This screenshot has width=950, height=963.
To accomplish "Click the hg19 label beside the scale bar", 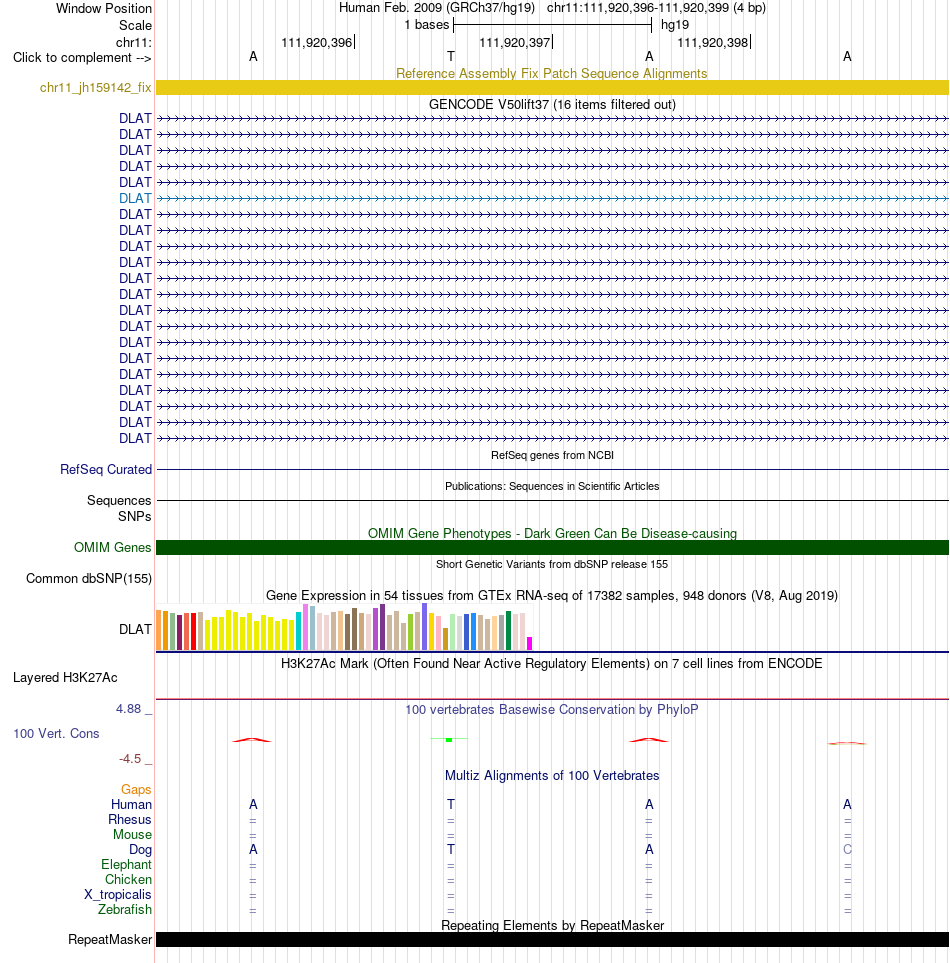I will click(x=675, y=25).
